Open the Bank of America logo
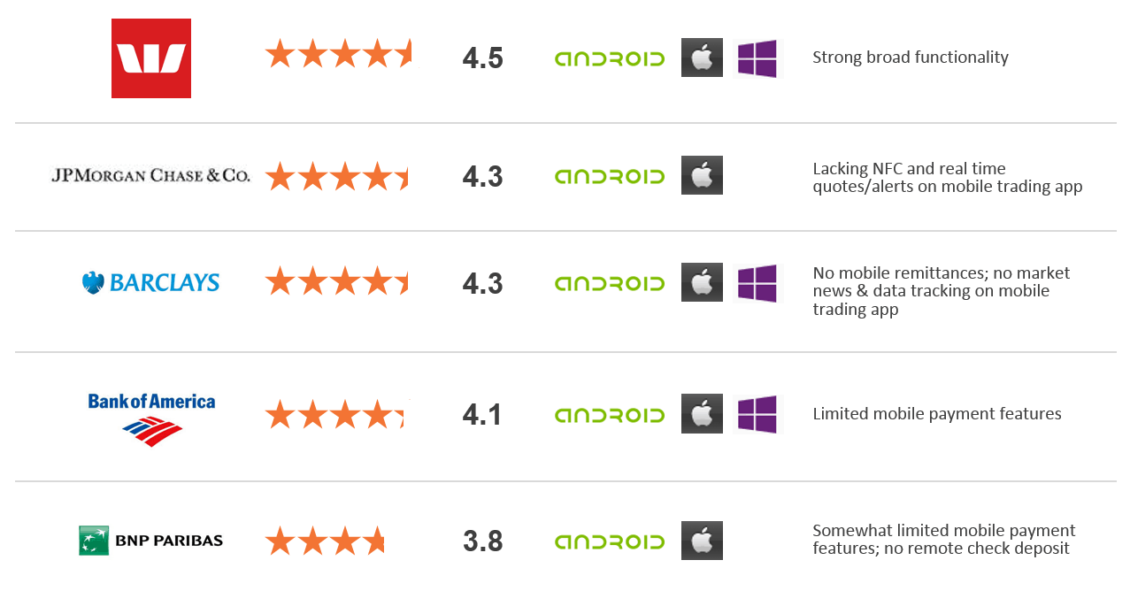This screenshot has height=591, width=1130. 151,419
